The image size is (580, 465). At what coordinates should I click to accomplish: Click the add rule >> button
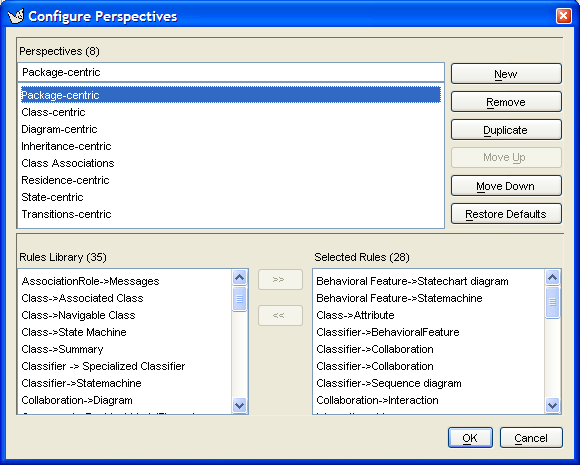click(x=280, y=279)
